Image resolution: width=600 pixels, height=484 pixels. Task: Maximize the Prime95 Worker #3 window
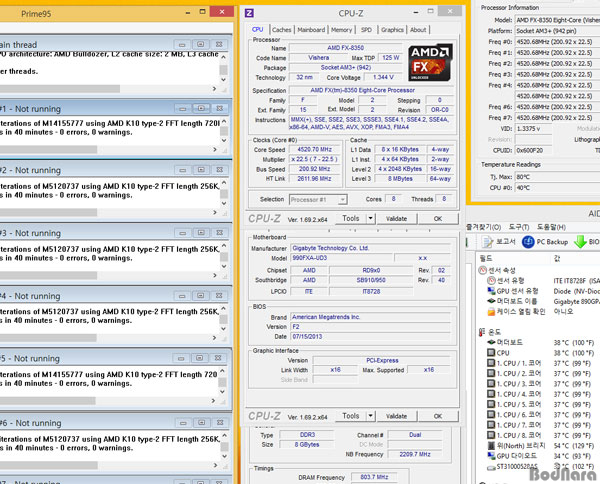[x=201, y=233]
